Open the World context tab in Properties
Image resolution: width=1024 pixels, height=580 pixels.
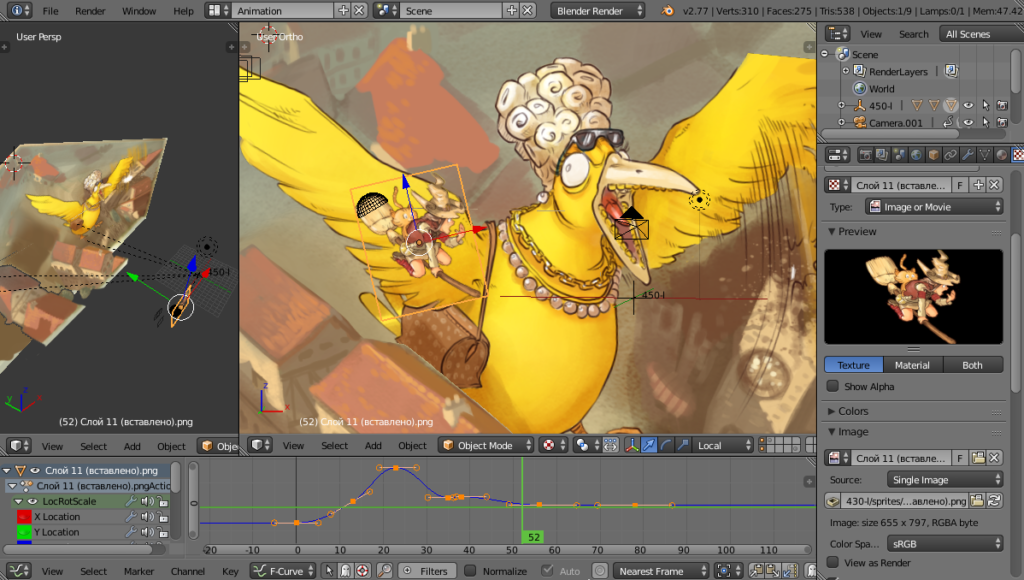pos(916,155)
